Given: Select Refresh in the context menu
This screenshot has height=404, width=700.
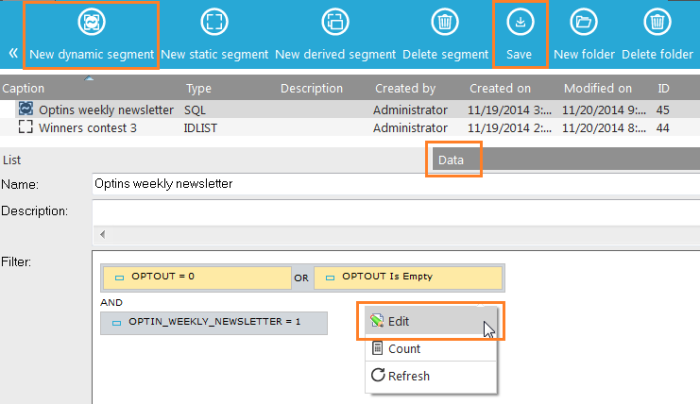Looking at the screenshot, I should pos(408,376).
